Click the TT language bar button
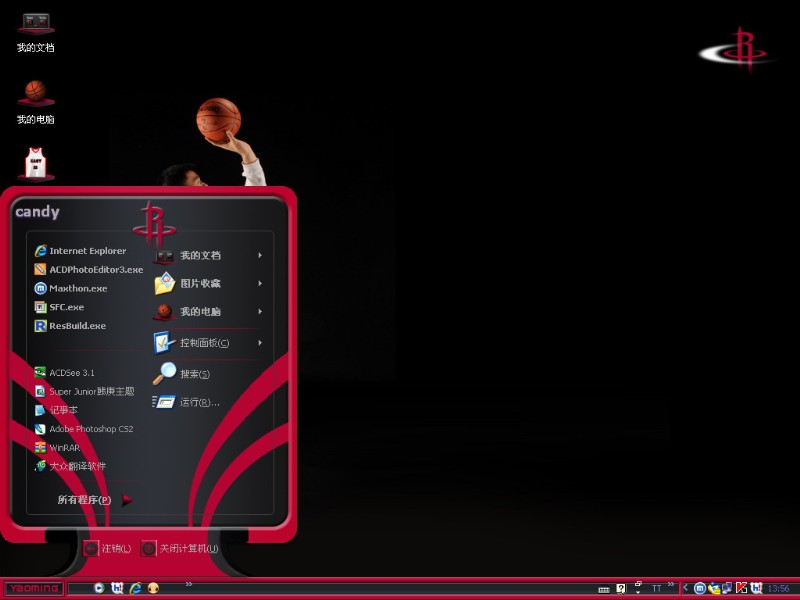Image resolution: width=800 pixels, height=600 pixels. 656,589
